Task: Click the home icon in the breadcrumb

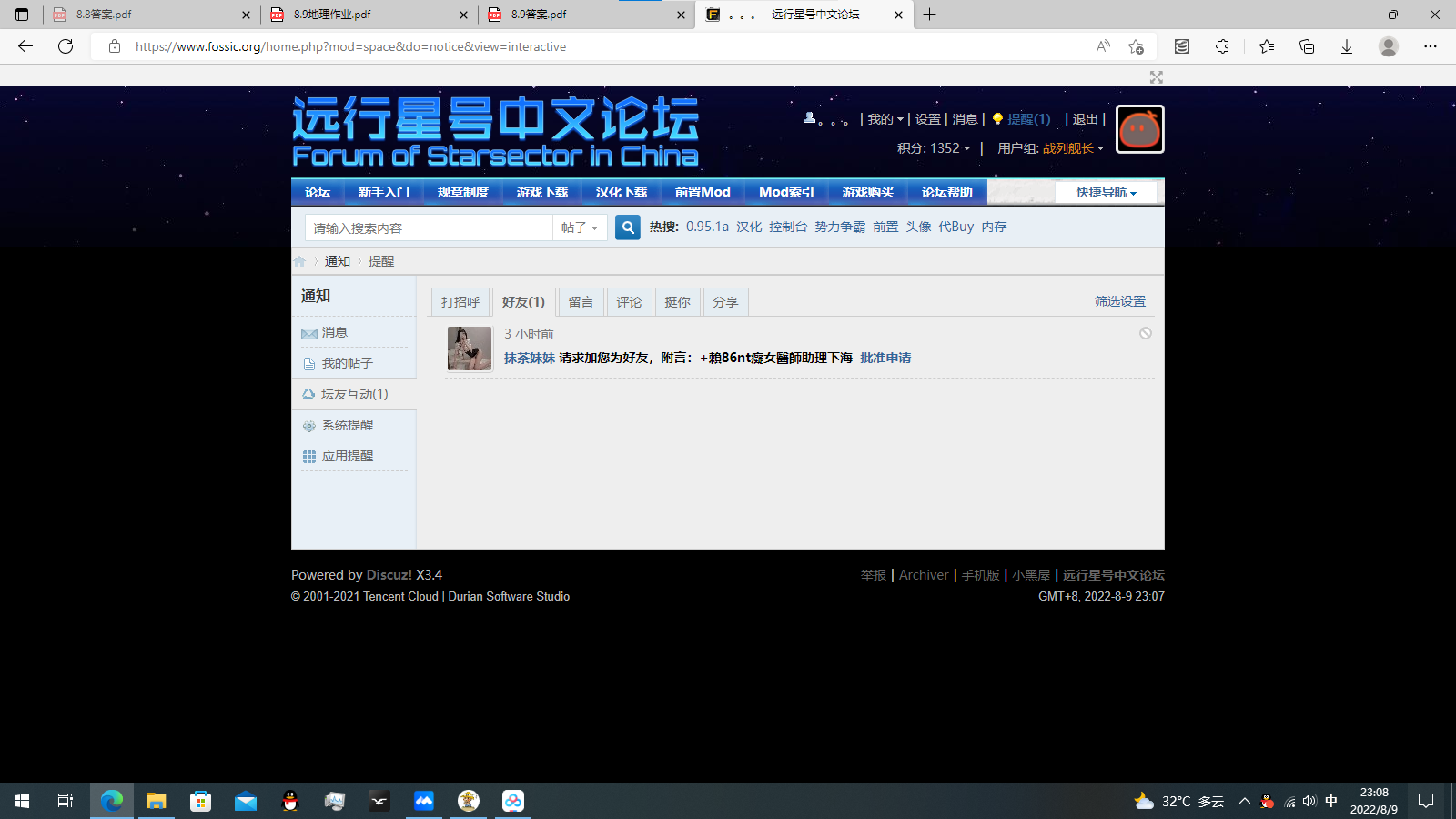Action: [299, 260]
